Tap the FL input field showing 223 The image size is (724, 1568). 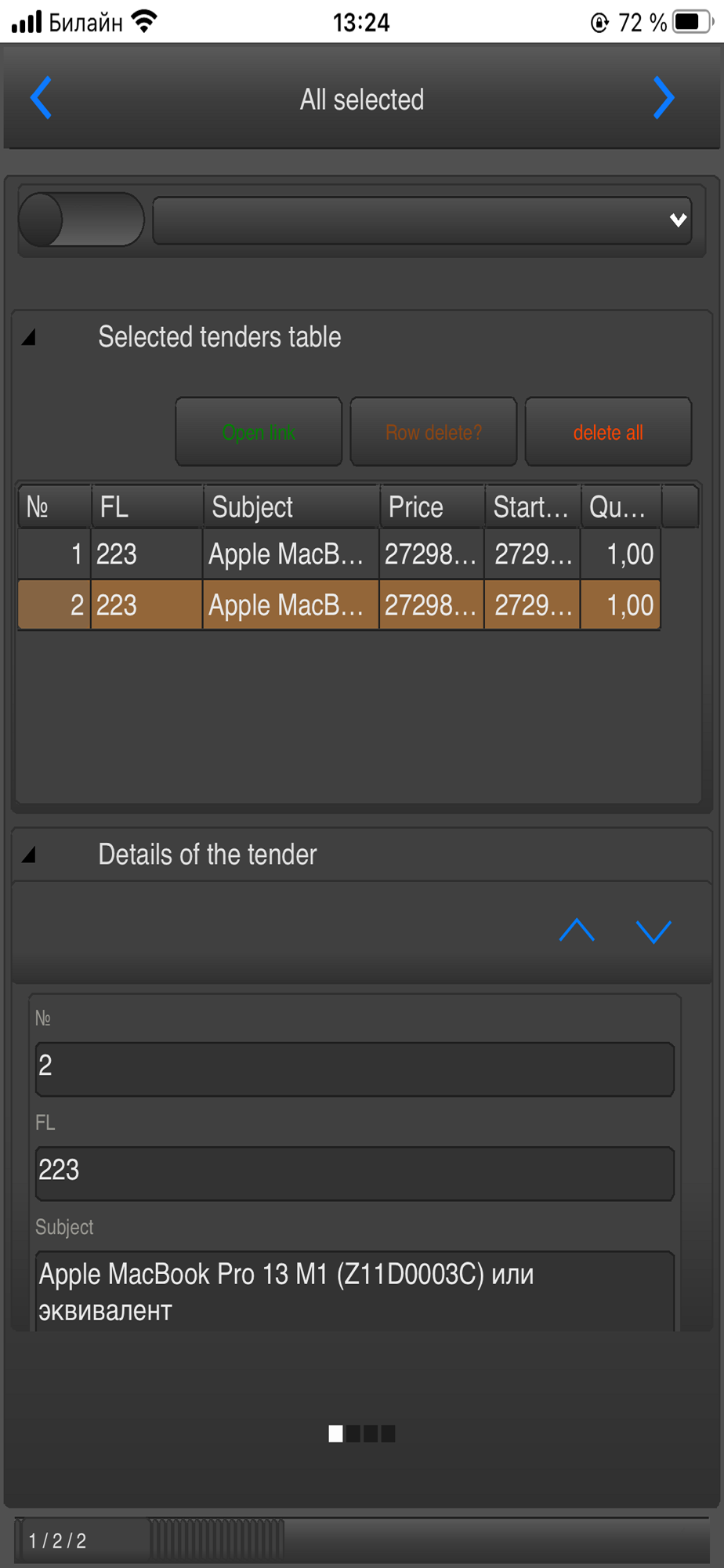[354, 1173]
